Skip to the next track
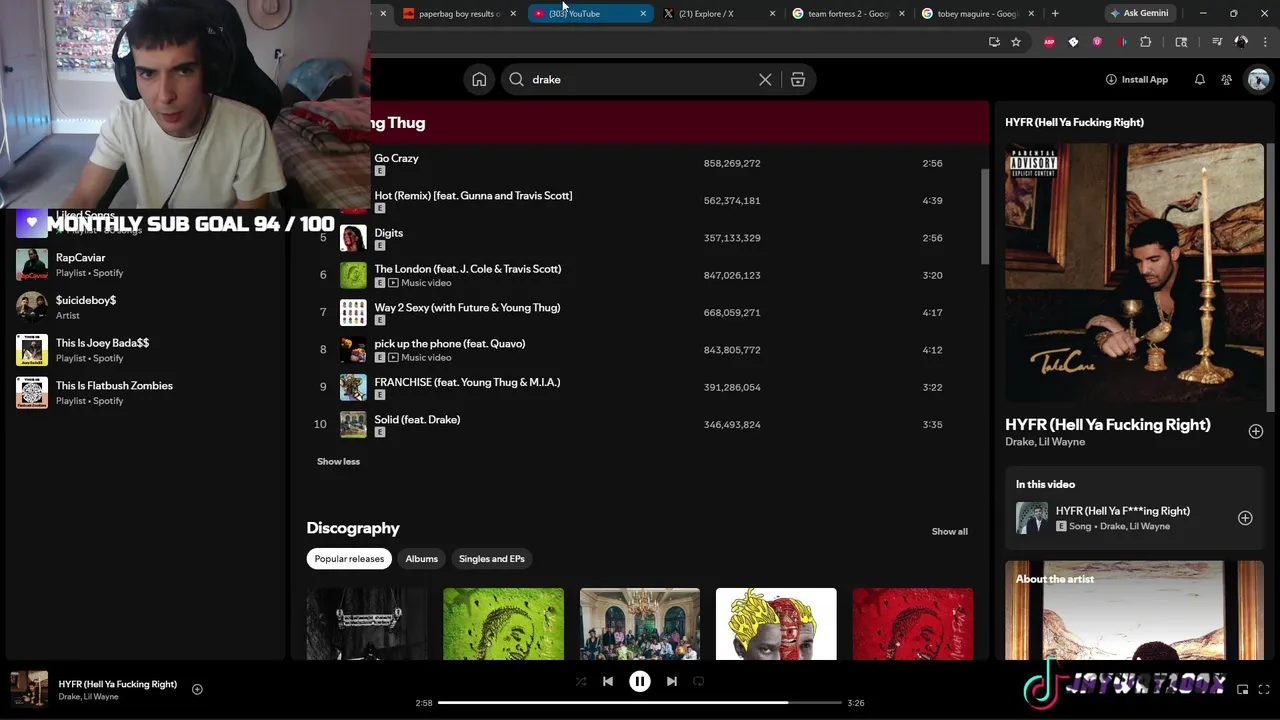This screenshot has height=720, width=1280. [672, 681]
